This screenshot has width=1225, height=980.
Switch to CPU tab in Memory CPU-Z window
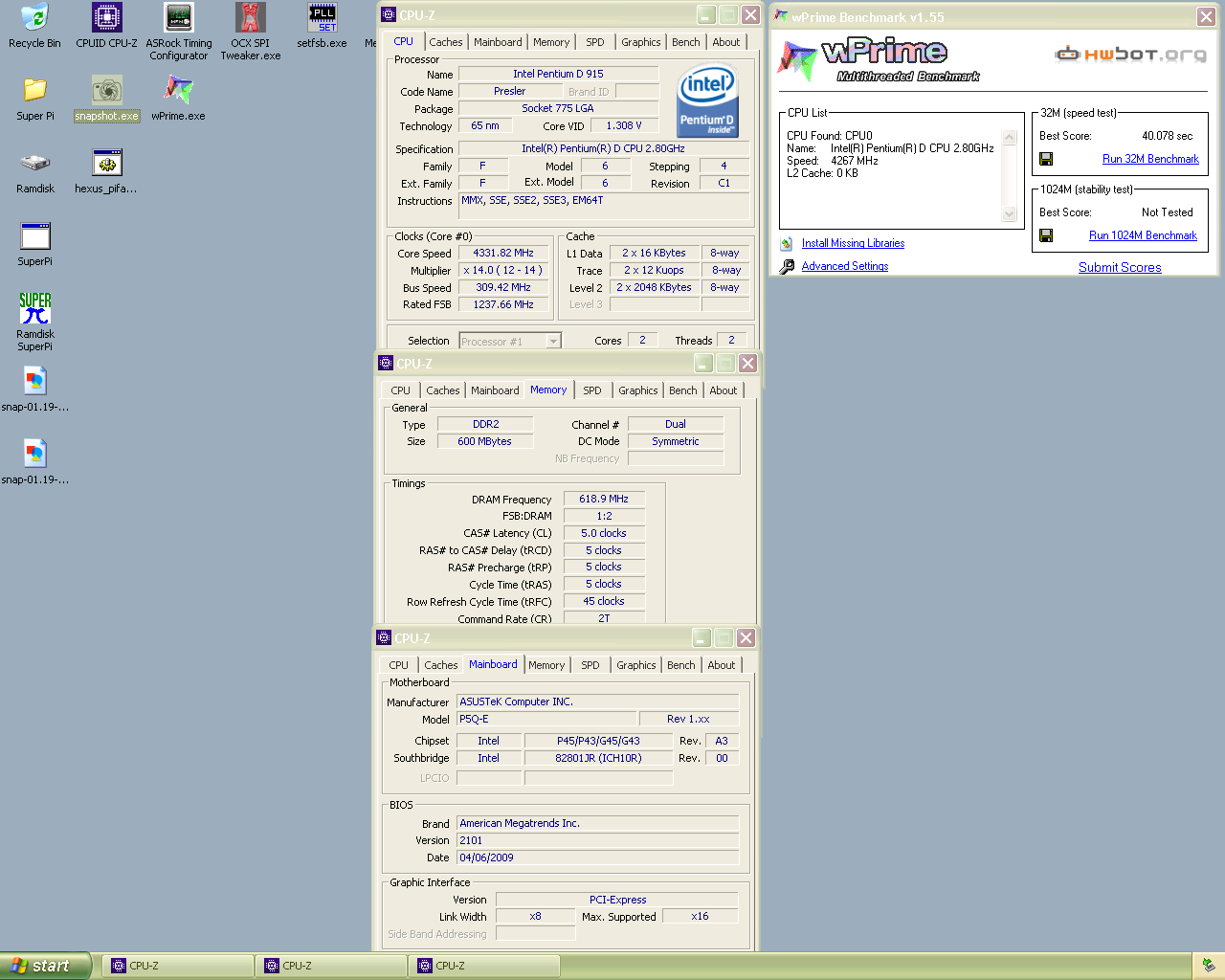400,390
